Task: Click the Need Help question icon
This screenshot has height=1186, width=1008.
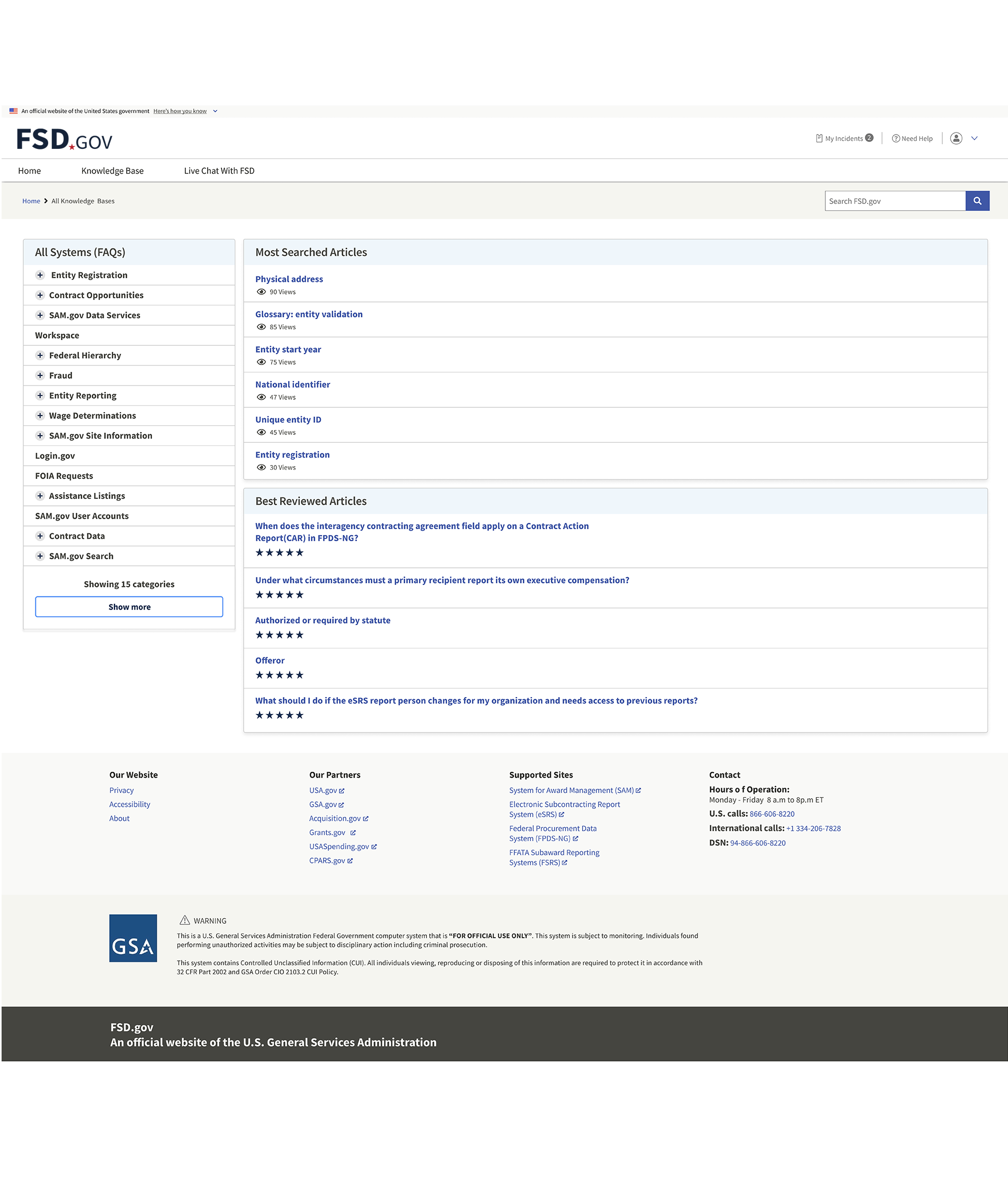Action: click(895, 138)
